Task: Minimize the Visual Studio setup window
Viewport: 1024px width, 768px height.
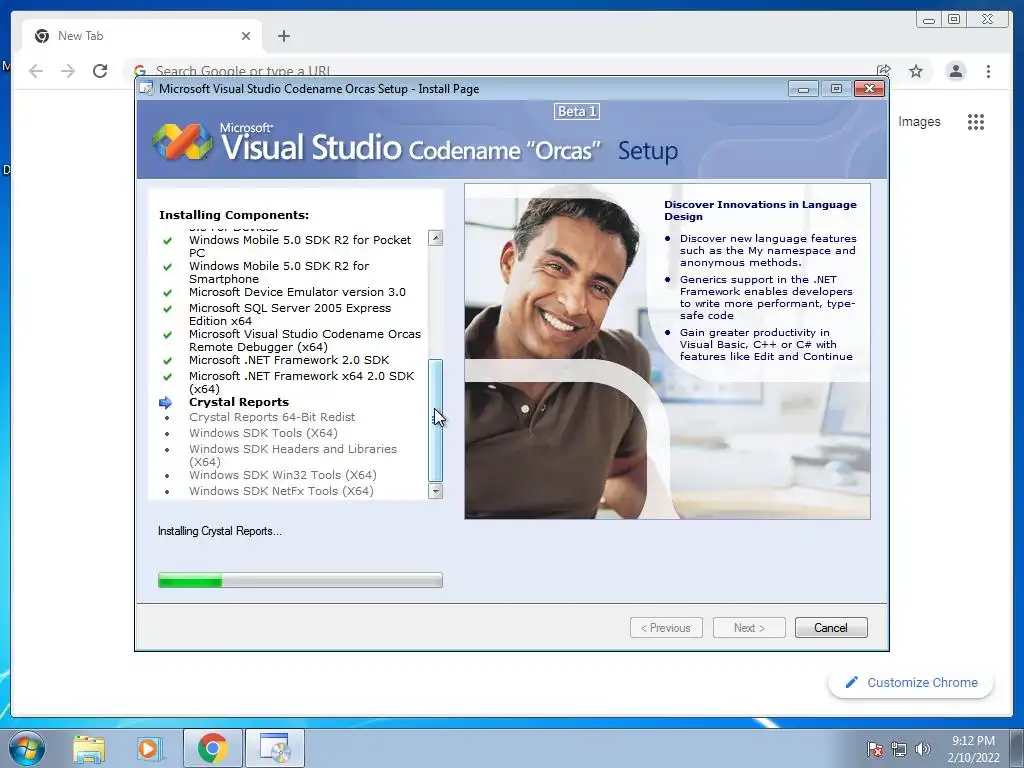Action: point(803,89)
